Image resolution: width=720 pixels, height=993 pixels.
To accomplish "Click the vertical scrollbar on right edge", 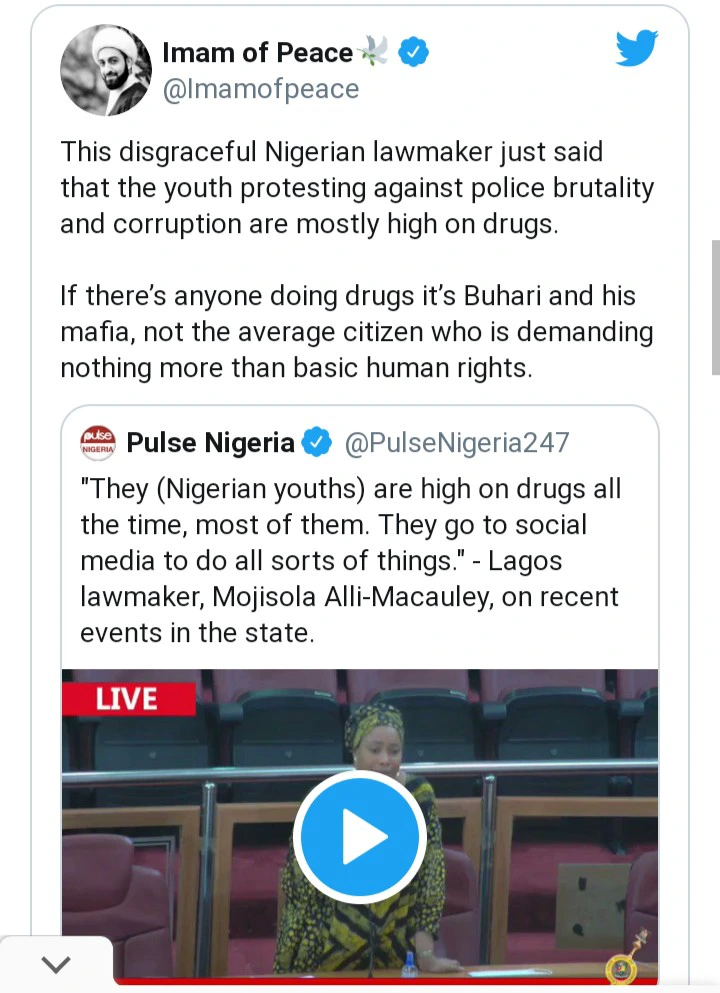I will coord(714,305).
